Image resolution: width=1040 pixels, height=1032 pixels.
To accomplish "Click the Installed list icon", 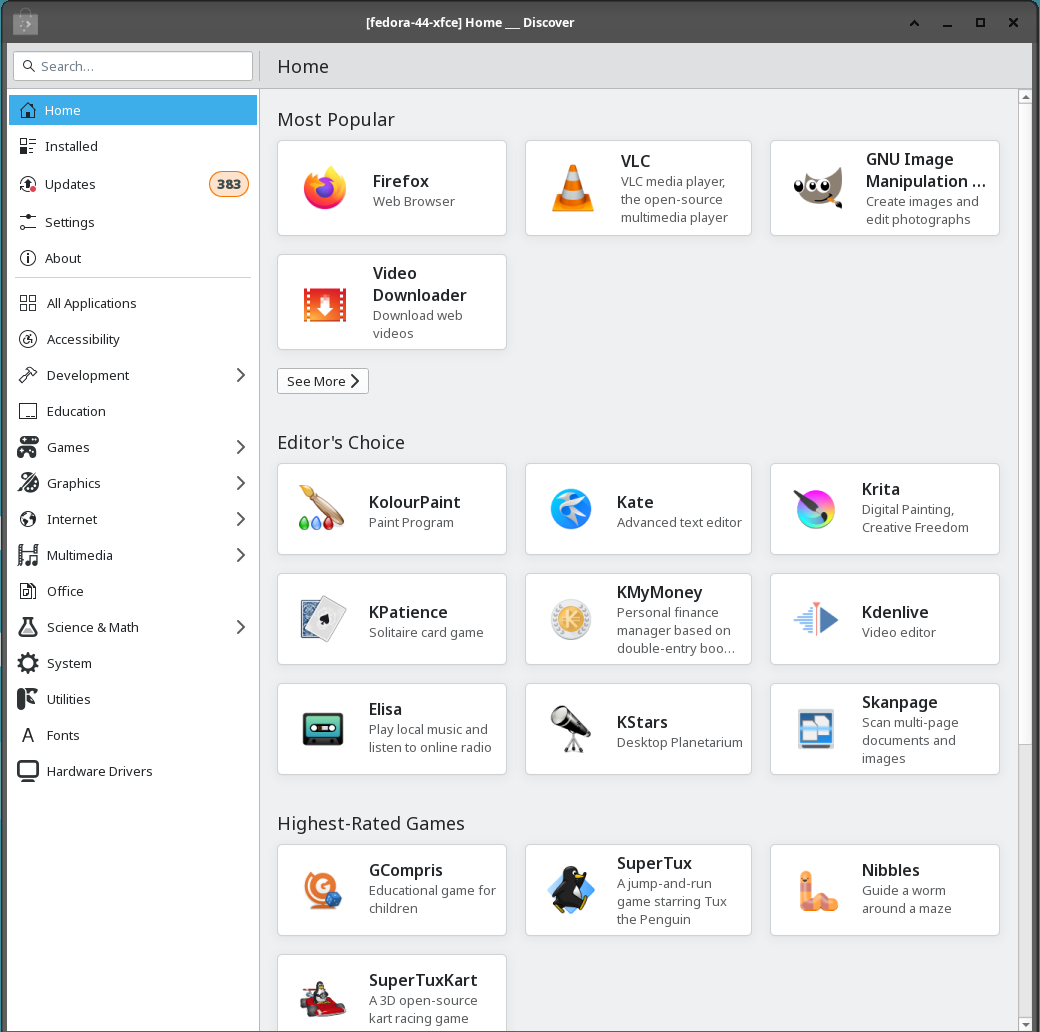I will (28, 146).
